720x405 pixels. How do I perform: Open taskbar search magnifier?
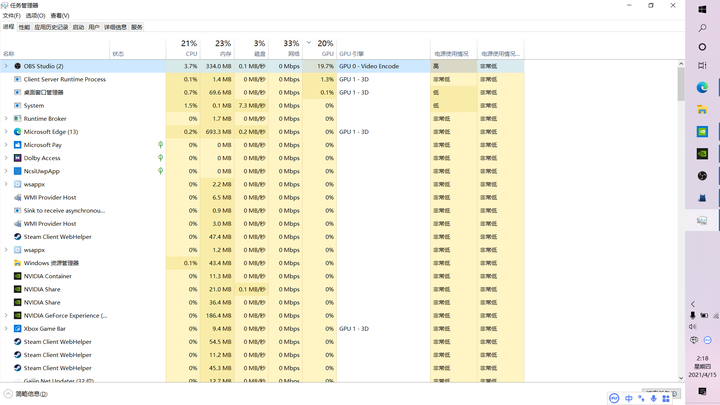(x=702, y=28)
